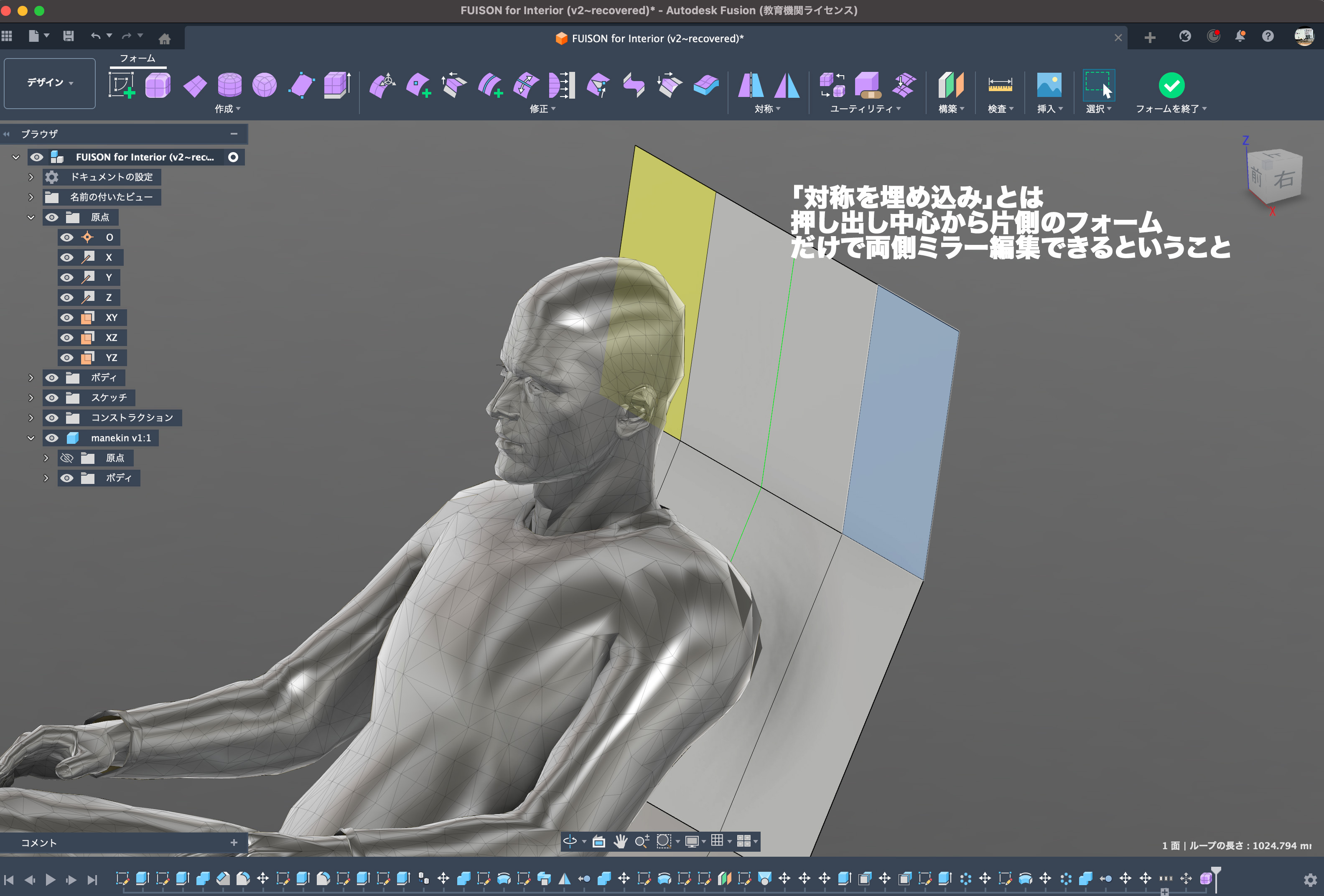Open the 修正 menu
The height and width of the screenshot is (896, 1324).
[x=542, y=109]
